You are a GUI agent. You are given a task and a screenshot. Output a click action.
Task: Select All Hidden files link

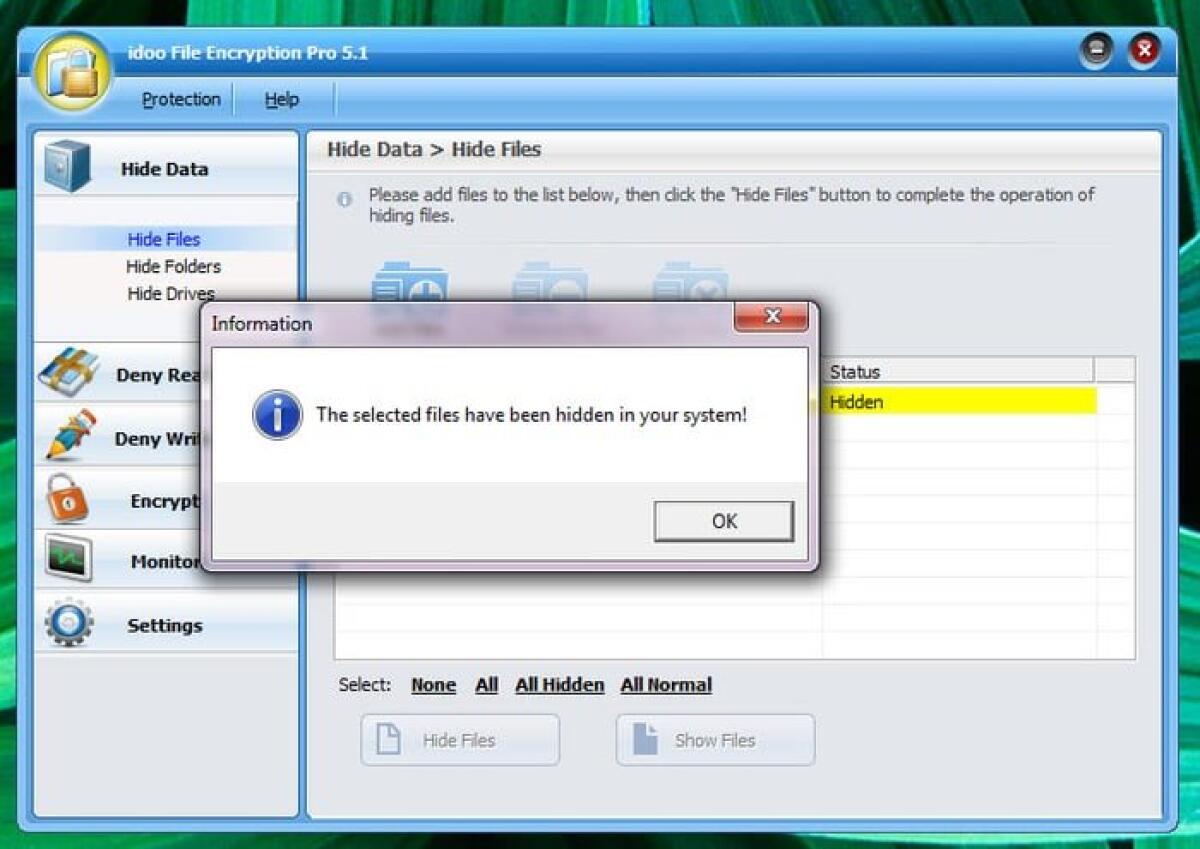tap(559, 685)
